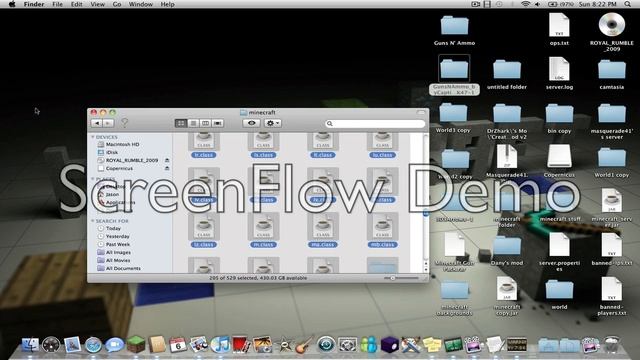
Task: Open the Help menu
Action: [x=167, y=4]
